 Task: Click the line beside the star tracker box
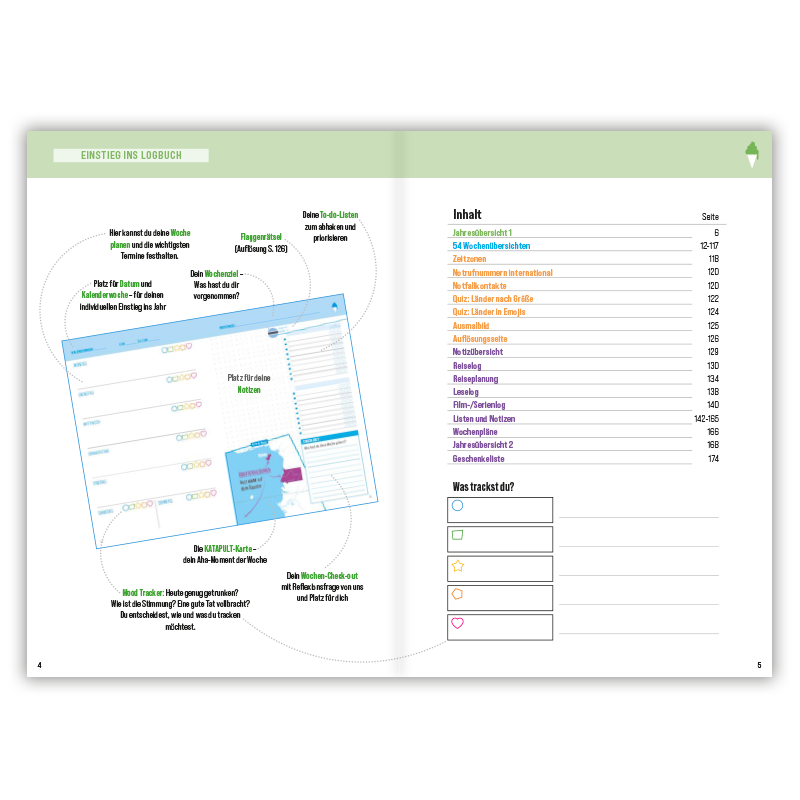pyautogui.click(x=638, y=574)
